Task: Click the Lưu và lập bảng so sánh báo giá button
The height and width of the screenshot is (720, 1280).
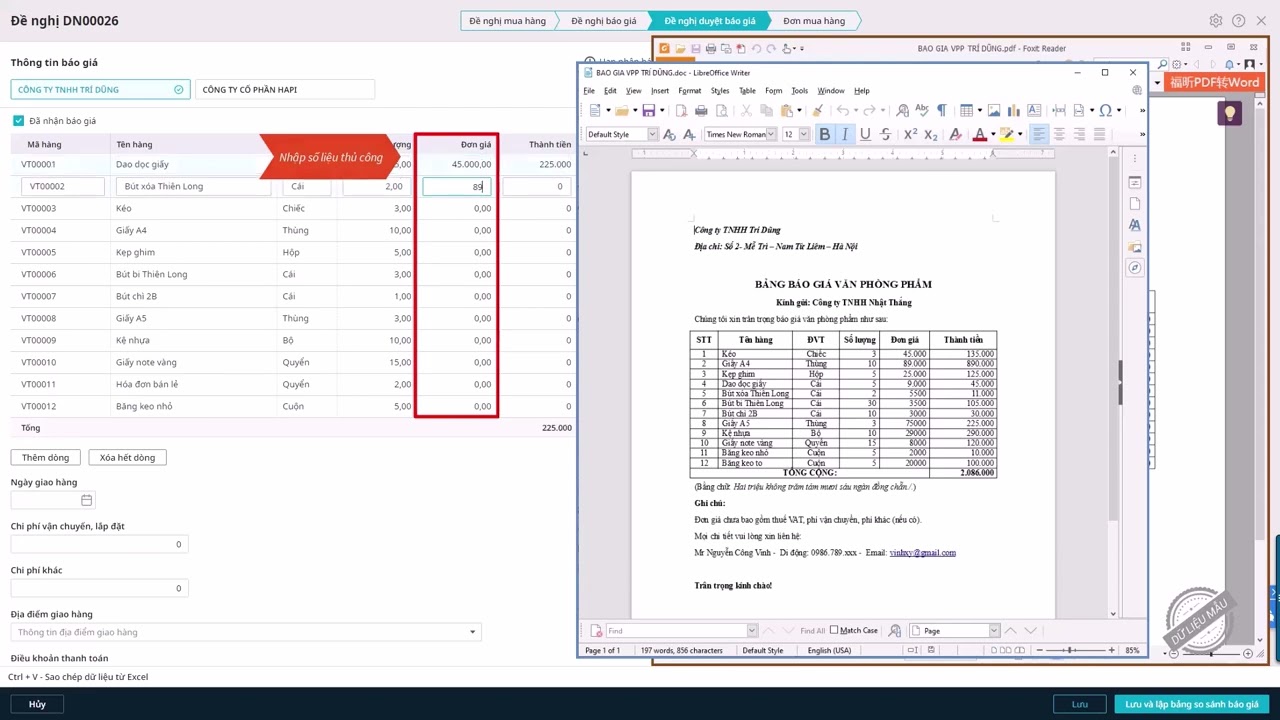Action: pyautogui.click(x=1192, y=704)
